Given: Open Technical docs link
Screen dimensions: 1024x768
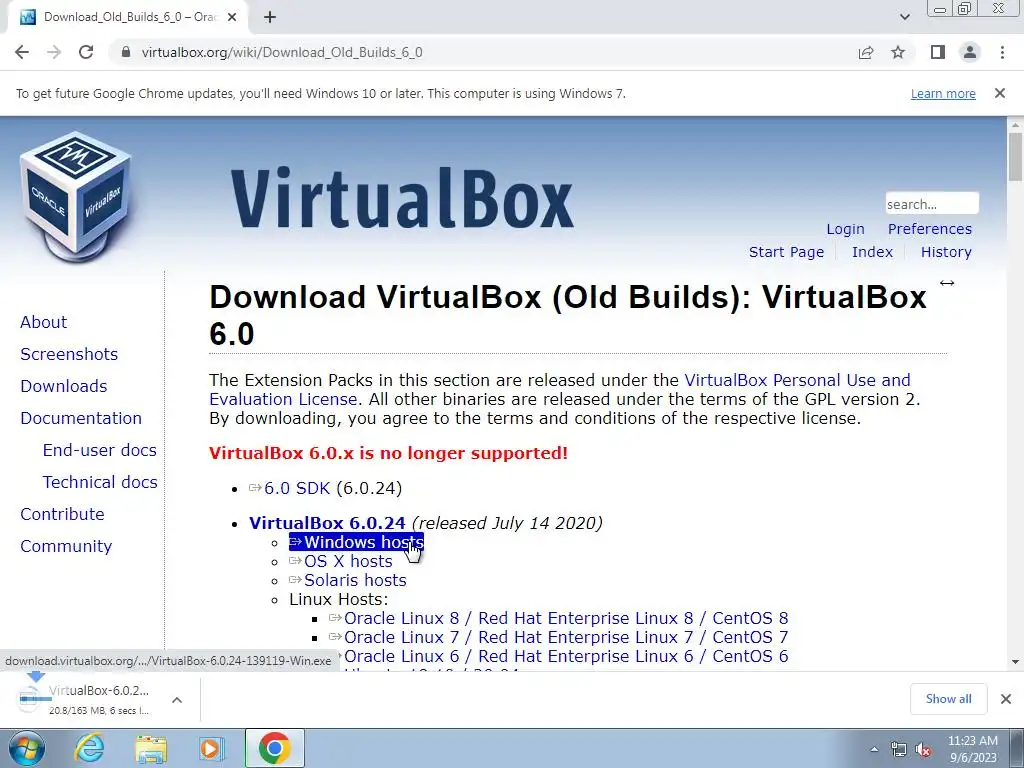Looking at the screenshot, I should pyautogui.click(x=100, y=482).
